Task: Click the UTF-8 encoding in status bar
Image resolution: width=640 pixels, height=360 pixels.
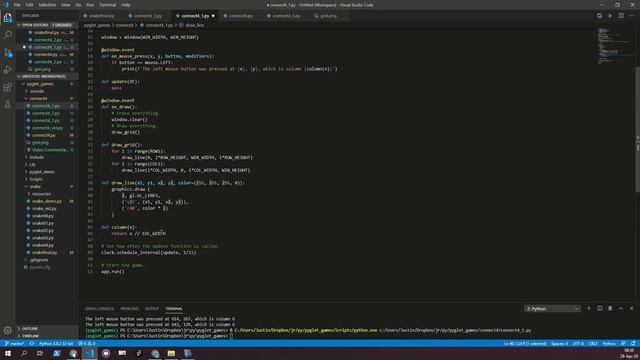Action: click(578, 344)
